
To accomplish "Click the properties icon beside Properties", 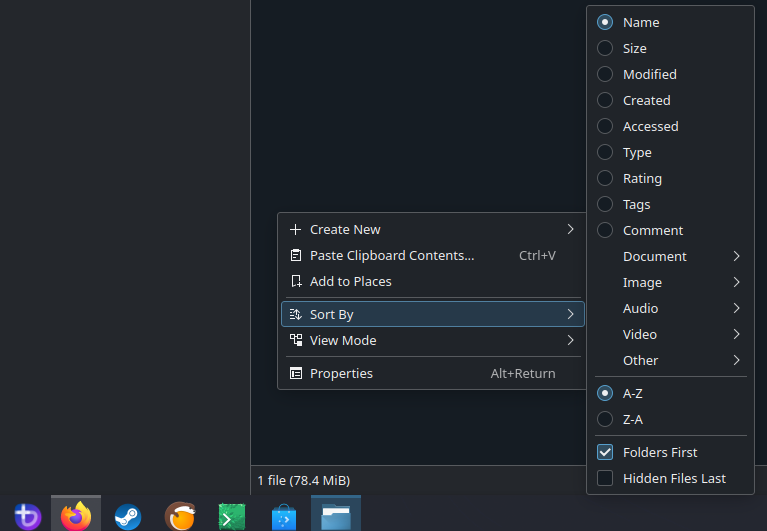I will click(x=295, y=374).
